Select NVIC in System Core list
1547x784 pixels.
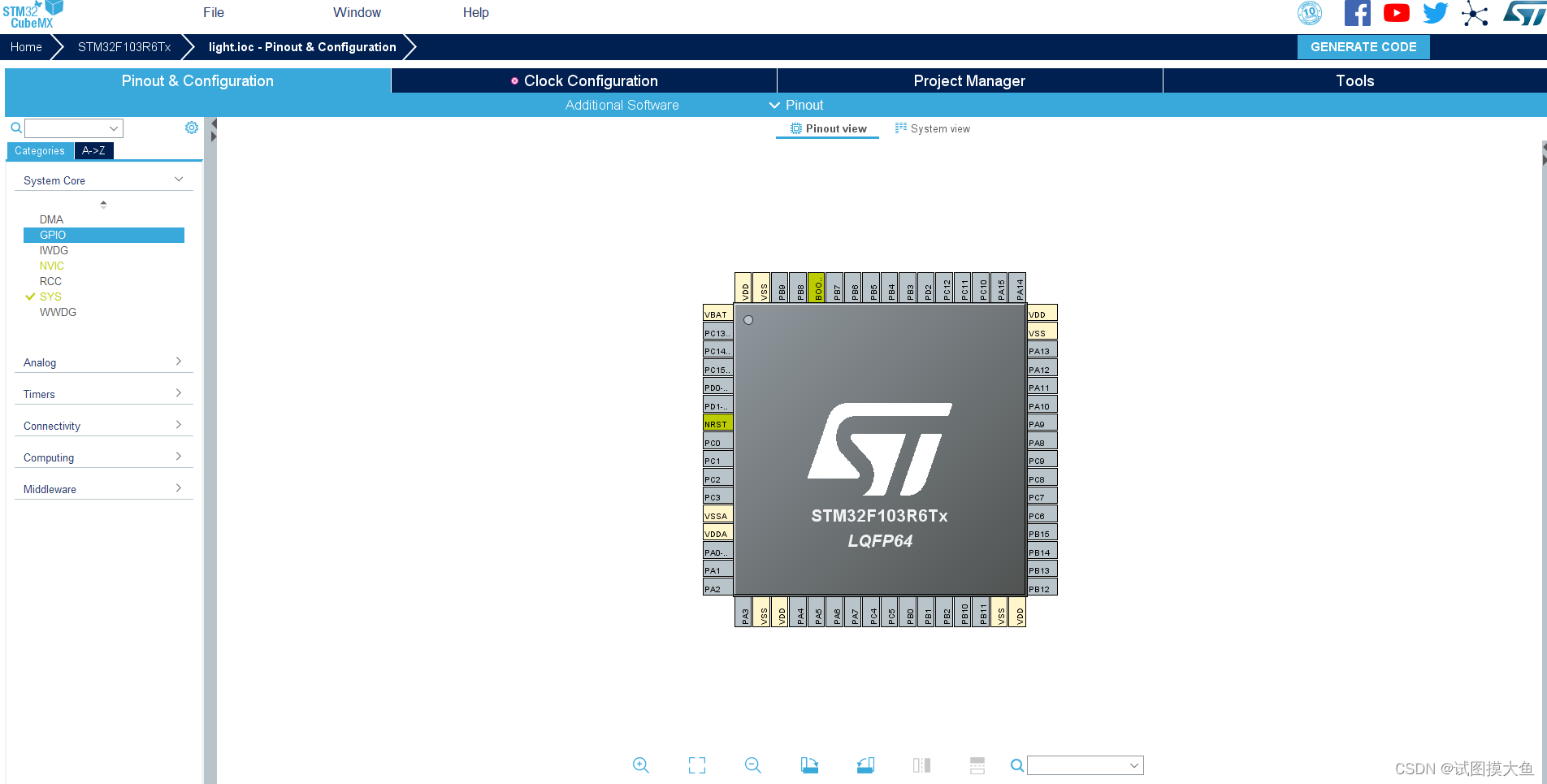click(x=104, y=266)
